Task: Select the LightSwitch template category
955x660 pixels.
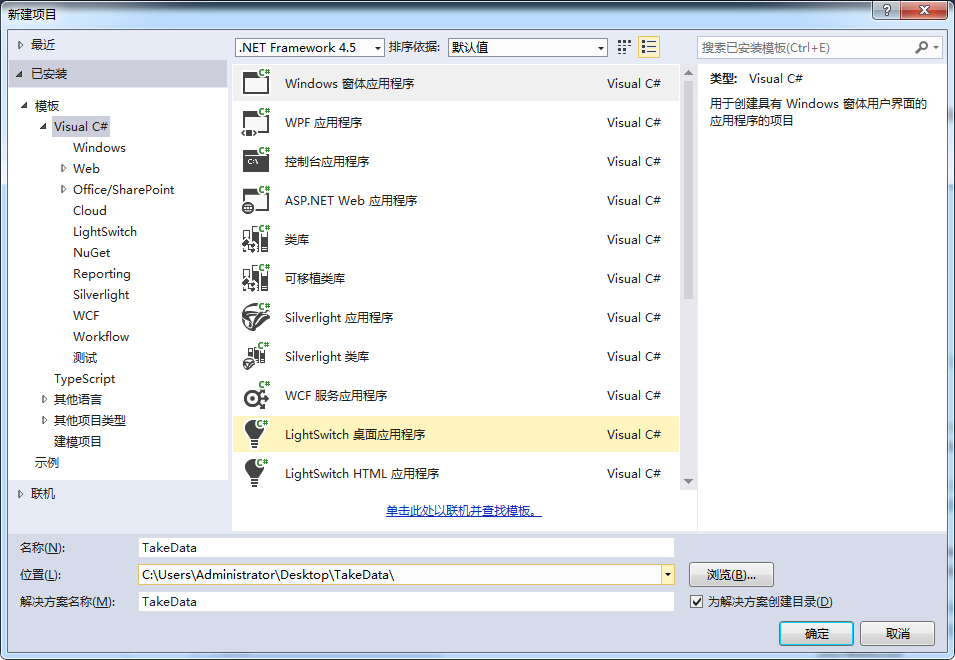Action: click(x=105, y=231)
